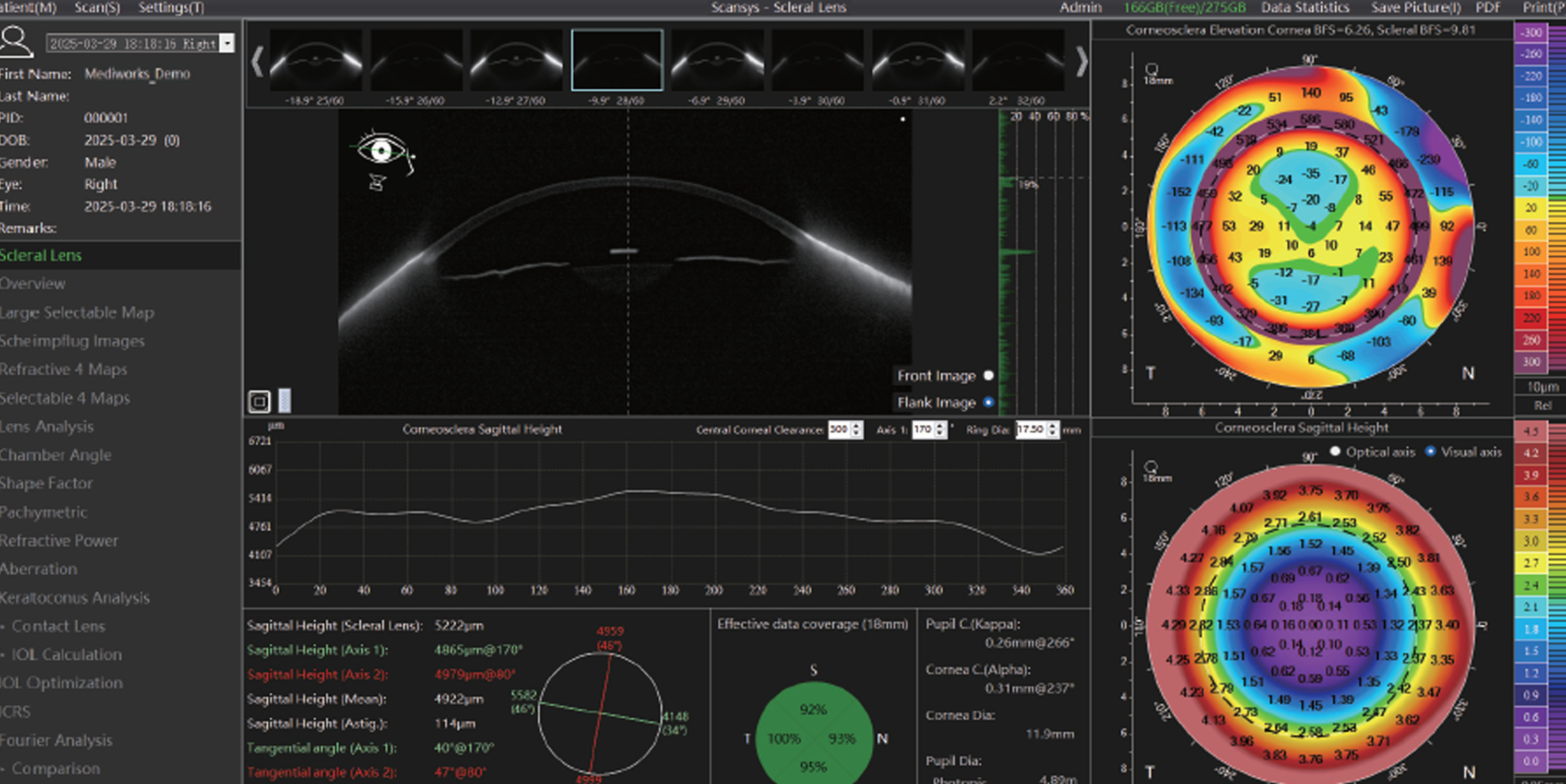Screen dimensions: 1566x784
Task: Open the Scan(S) menu
Action: tap(97, 7)
